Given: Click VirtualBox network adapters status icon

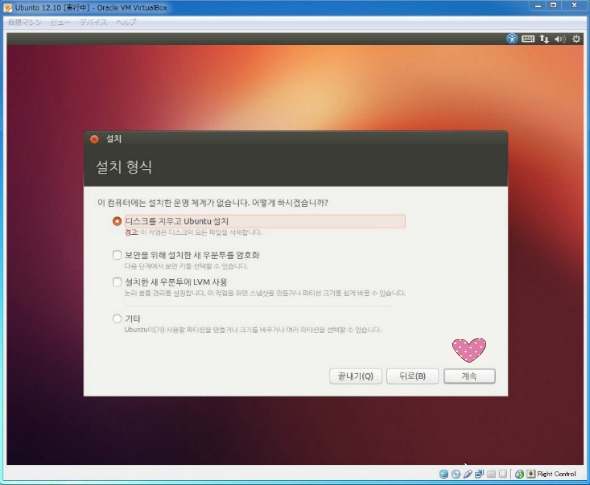Looking at the screenshot, I should pos(479,474).
